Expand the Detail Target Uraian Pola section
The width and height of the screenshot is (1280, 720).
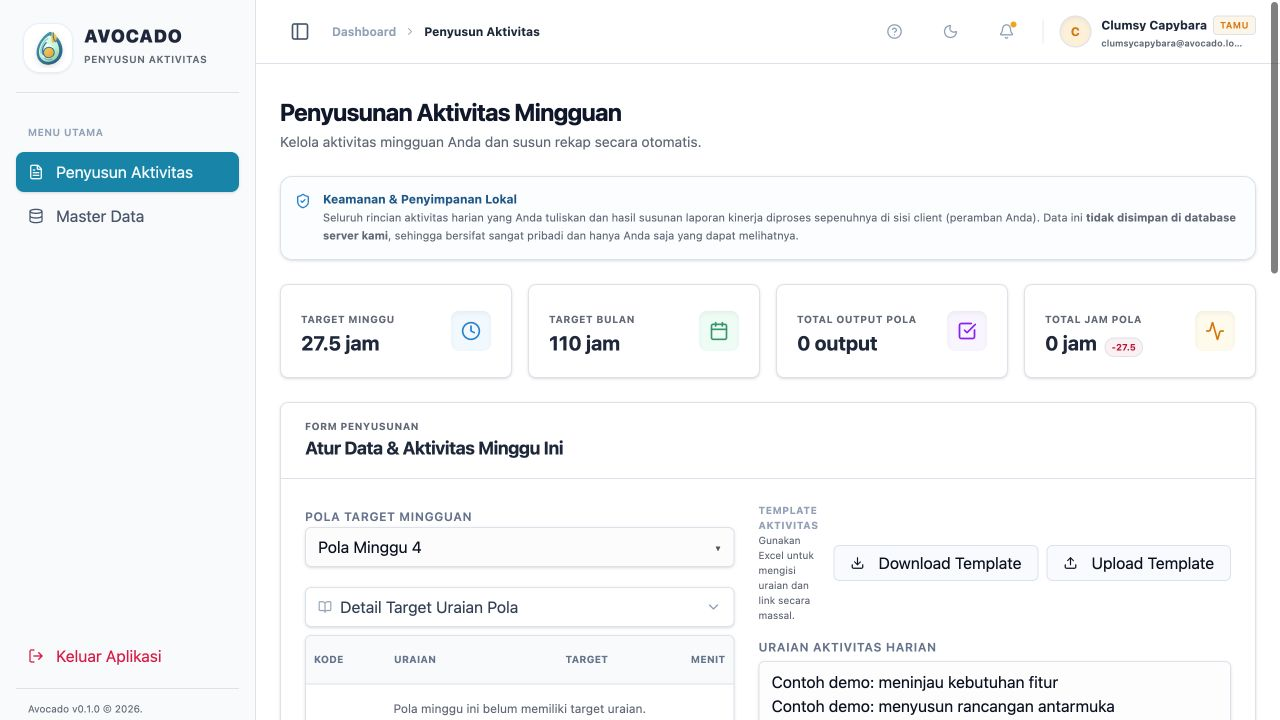520,607
